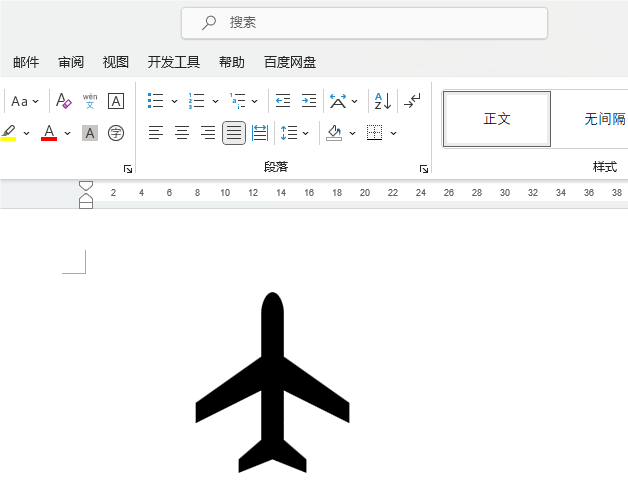
Task: Click the Character Border icon
Action: (x=116, y=101)
